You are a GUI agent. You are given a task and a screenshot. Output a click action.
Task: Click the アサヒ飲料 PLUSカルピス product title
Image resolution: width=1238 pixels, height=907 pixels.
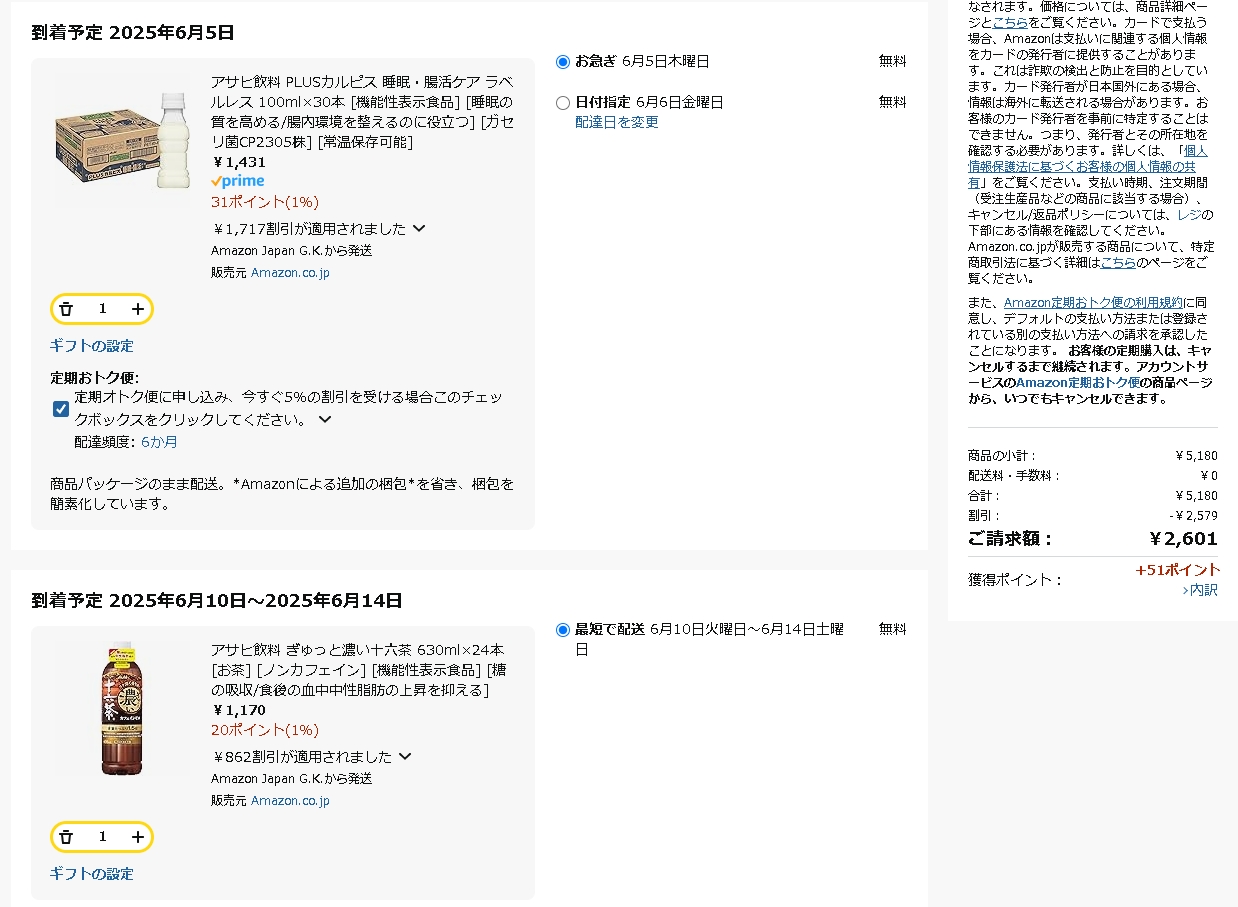point(363,111)
